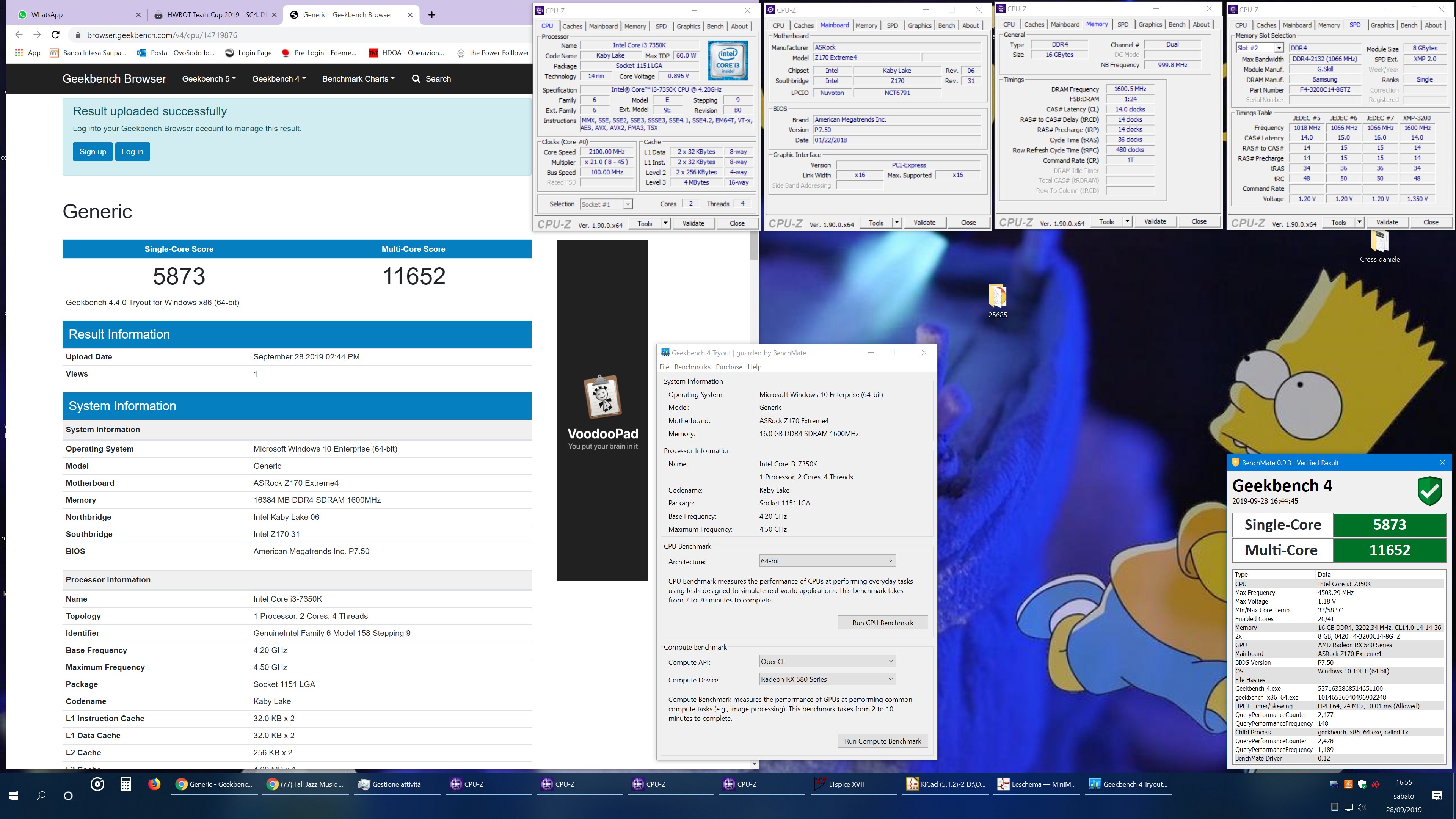Click Run Compute Benchmark

click(x=882, y=741)
